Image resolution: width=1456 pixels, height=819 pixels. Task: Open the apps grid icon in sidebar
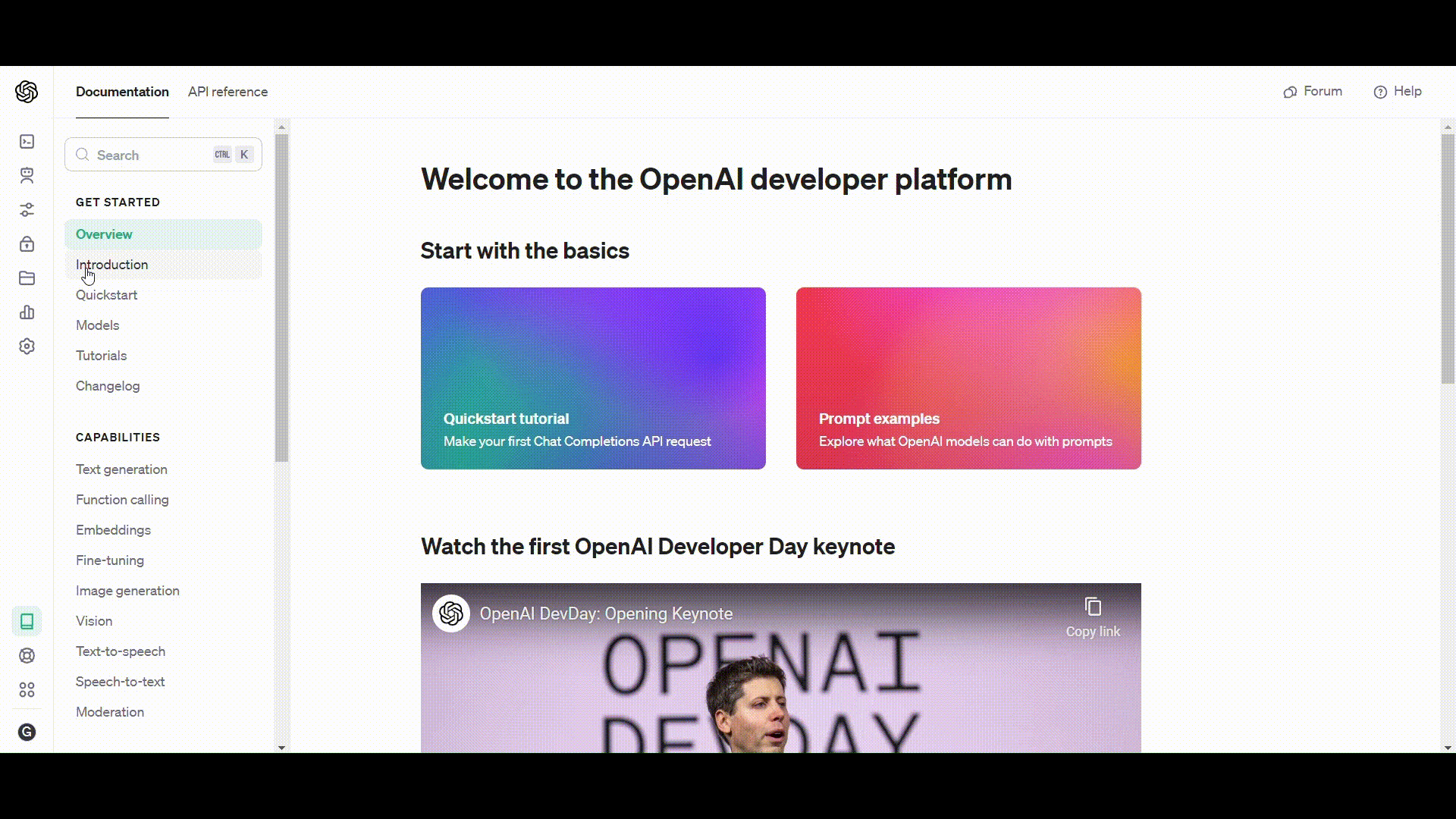pyautogui.click(x=27, y=690)
